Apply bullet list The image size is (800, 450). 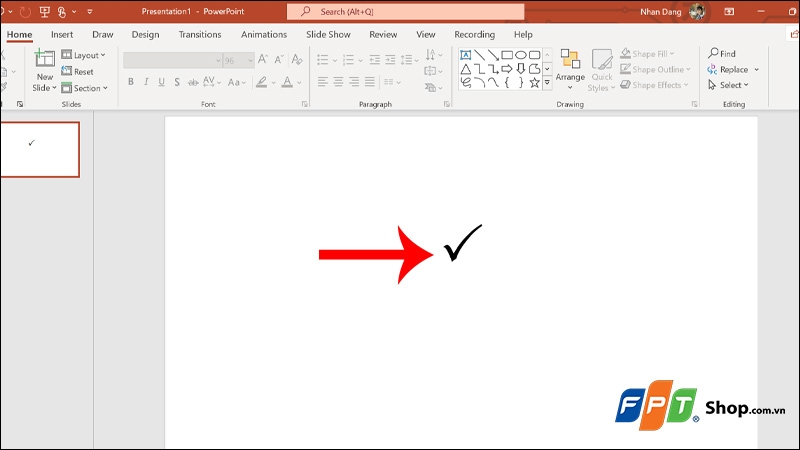[x=323, y=60]
